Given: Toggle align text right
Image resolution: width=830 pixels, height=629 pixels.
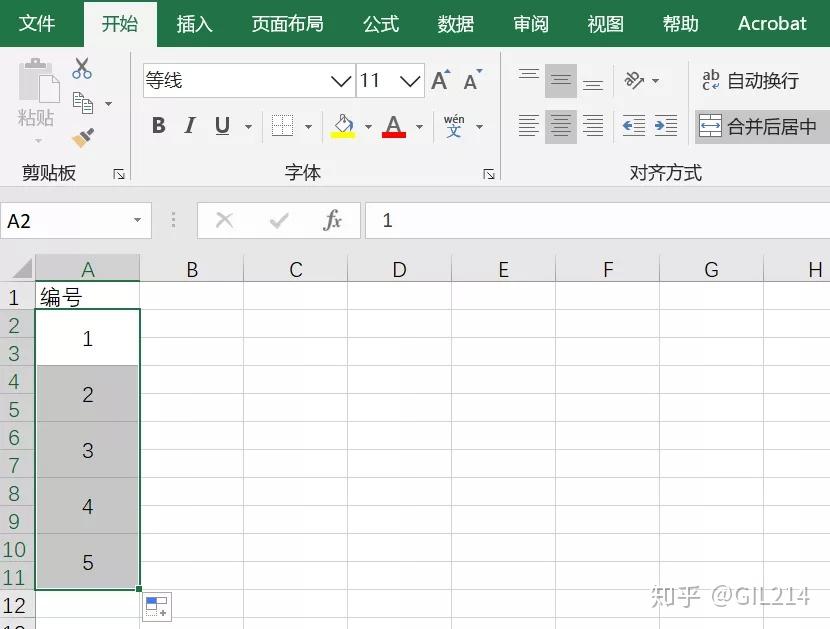Looking at the screenshot, I should [x=593, y=126].
